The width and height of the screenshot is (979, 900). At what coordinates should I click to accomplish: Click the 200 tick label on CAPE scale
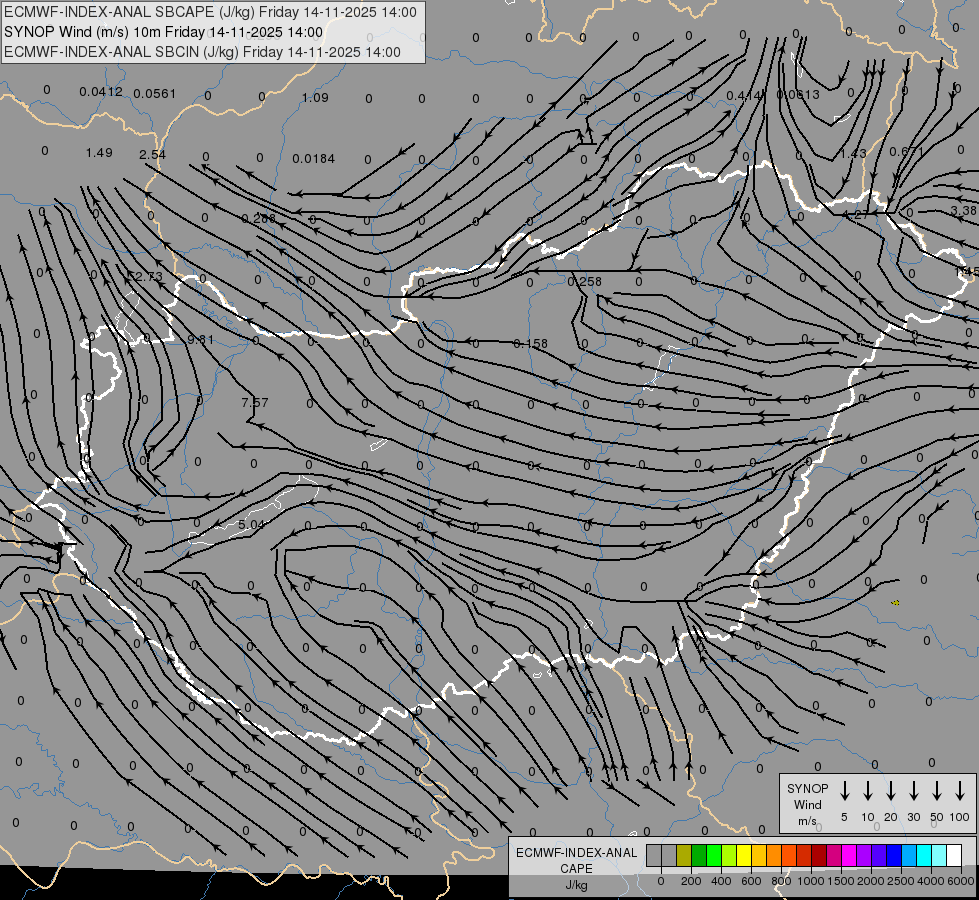[691, 881]
